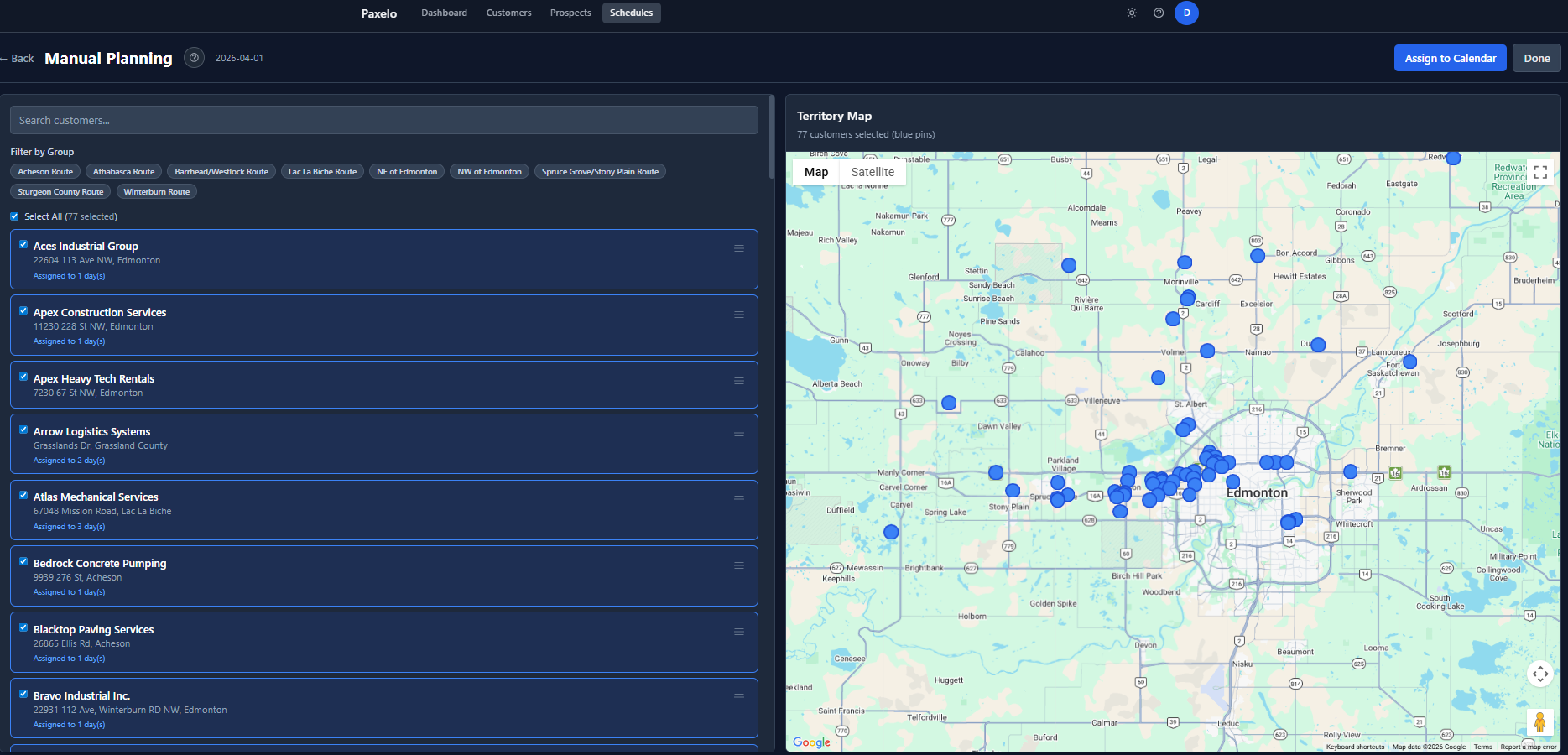Image resolution: width=1568 pixels, height=755 pixels.
Task: Filter by Acheson Route group
Action: 45,172
